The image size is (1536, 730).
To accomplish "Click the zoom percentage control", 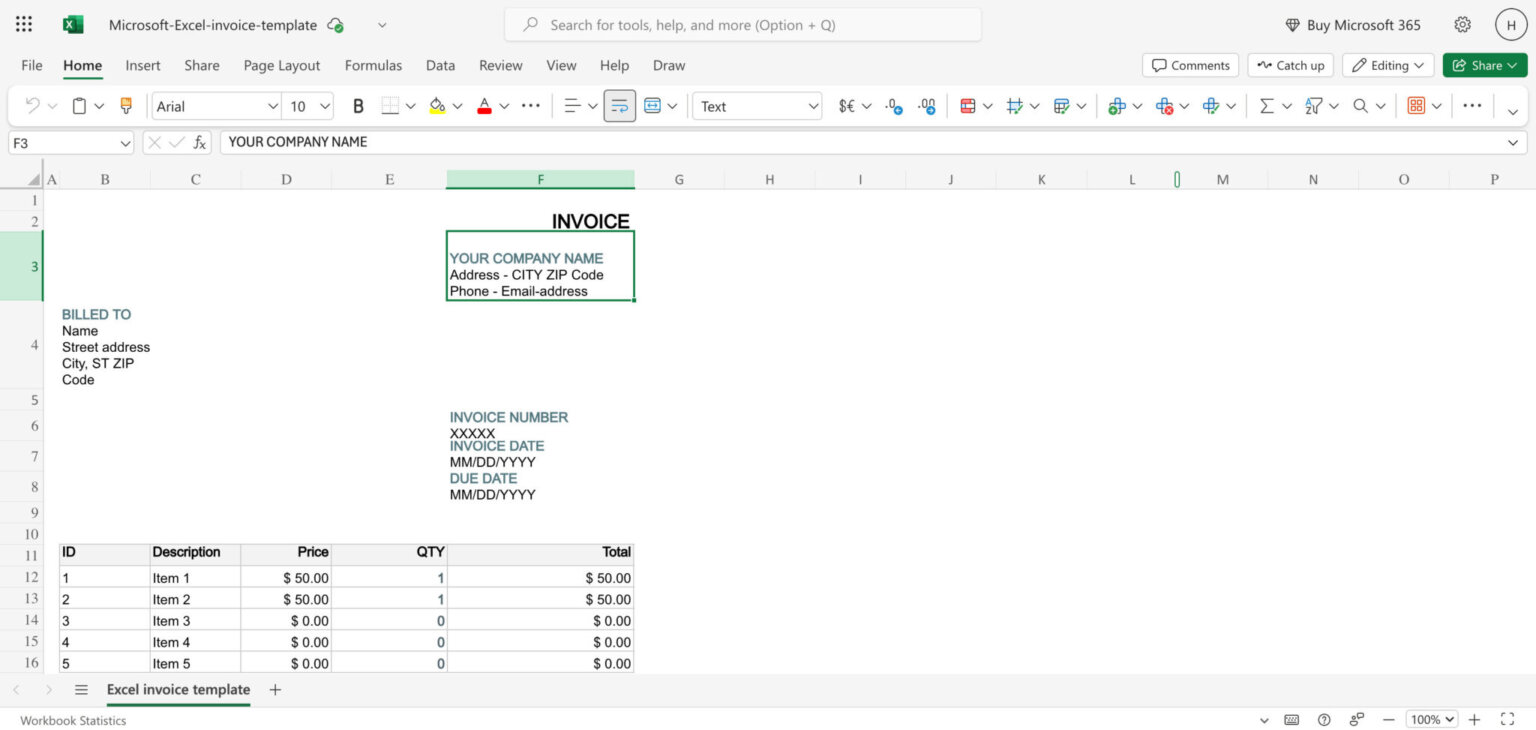I will pyautogui.click(x=1431, y=719).
